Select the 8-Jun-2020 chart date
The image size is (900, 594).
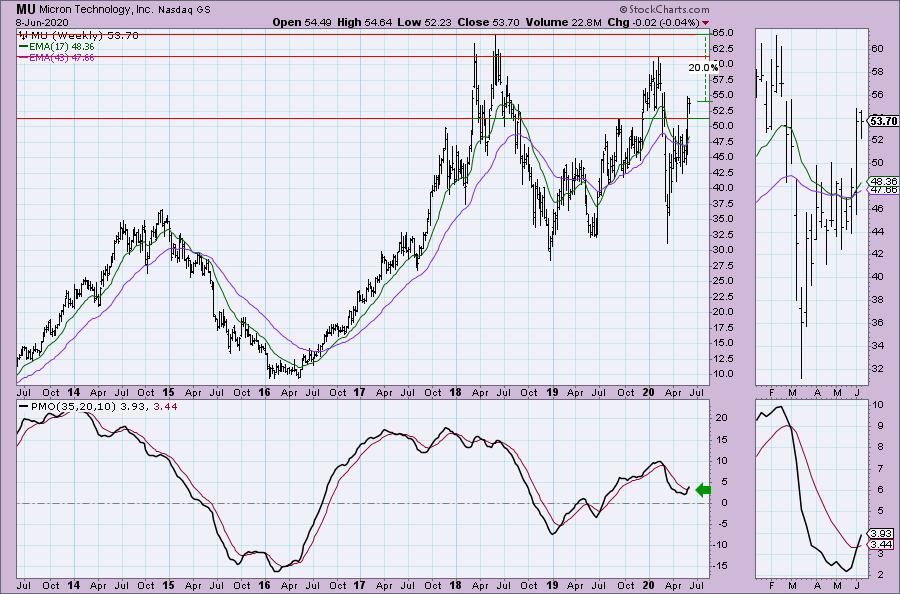click(x=42, y=23)
